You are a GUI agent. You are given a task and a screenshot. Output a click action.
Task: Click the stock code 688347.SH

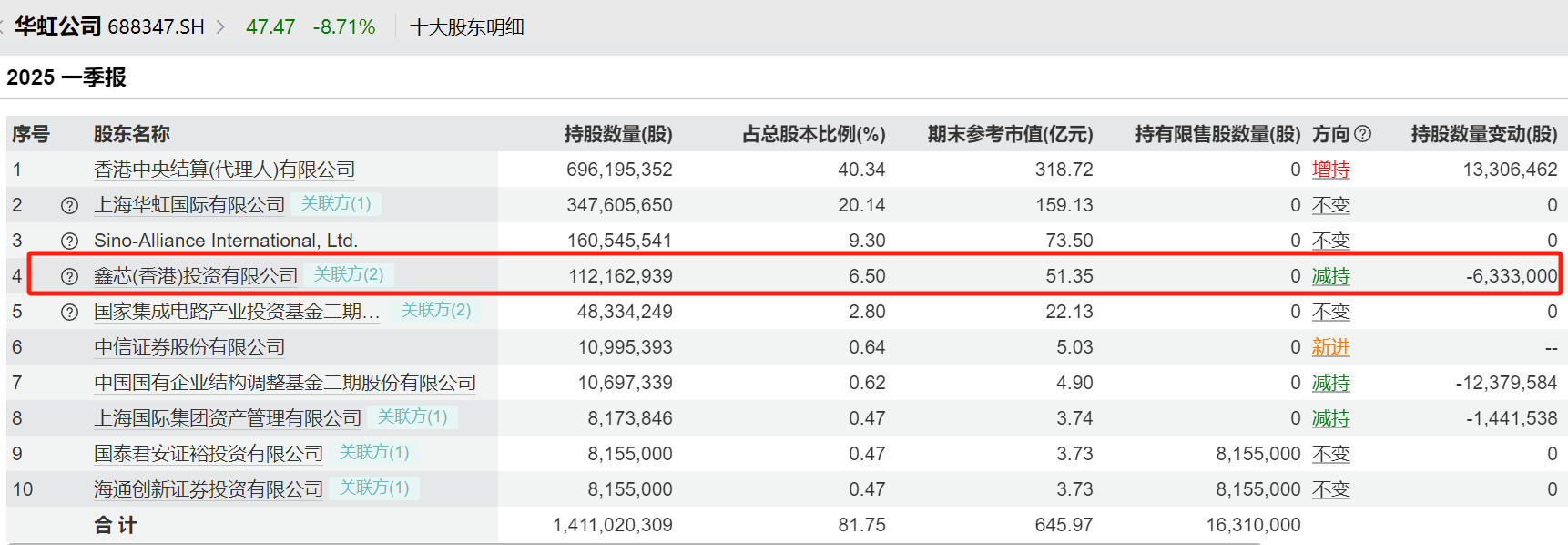(x=156, y=27)
